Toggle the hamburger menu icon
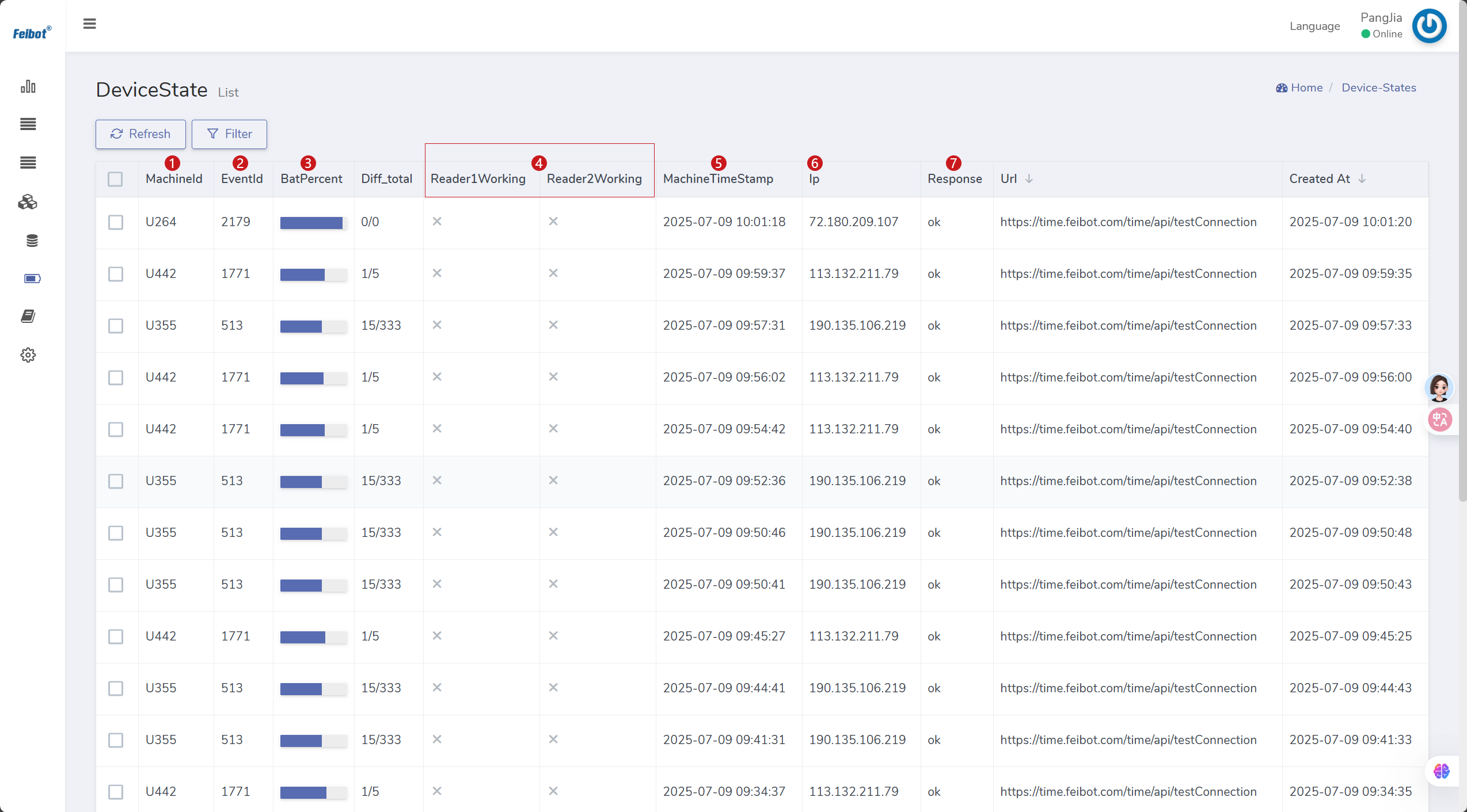The height and width of the screenshot is (812, 1467). click(x=89, y=24)
